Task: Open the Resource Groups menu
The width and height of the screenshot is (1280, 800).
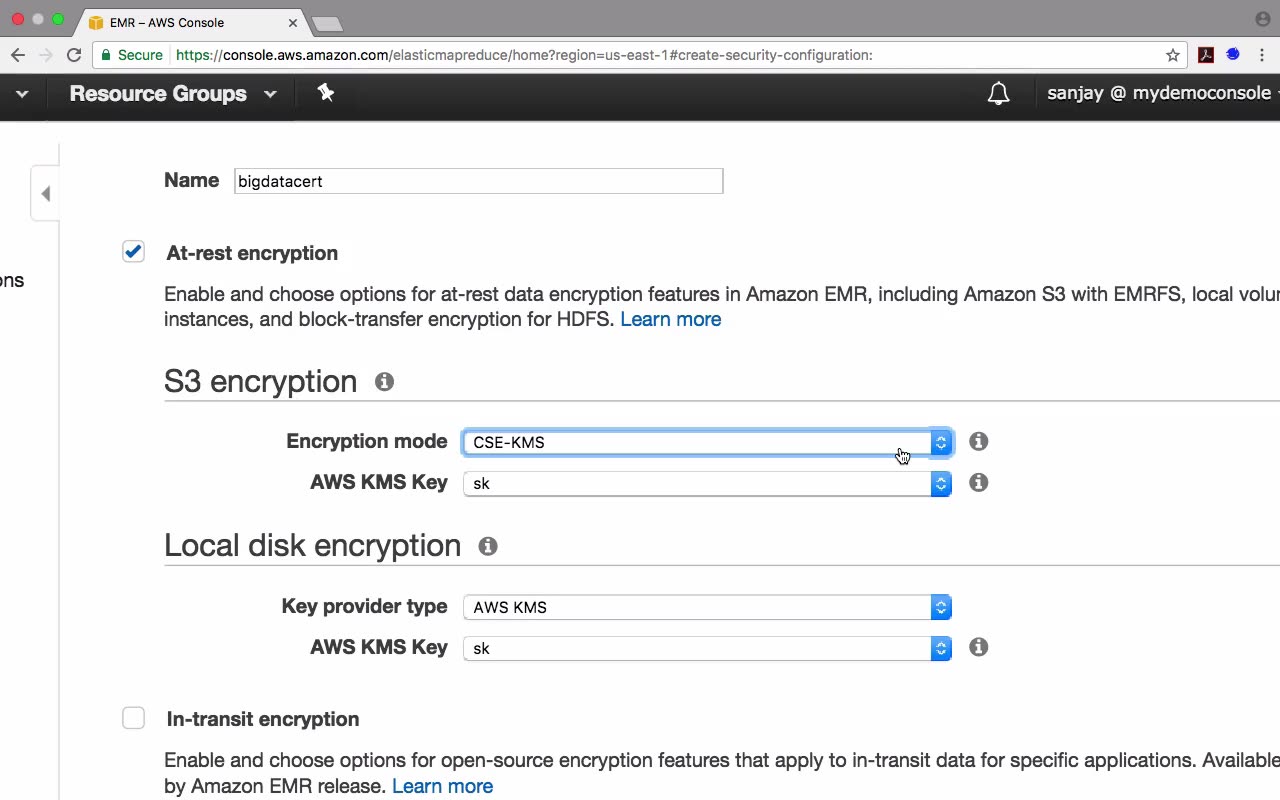Action: (x=172, y=94)
